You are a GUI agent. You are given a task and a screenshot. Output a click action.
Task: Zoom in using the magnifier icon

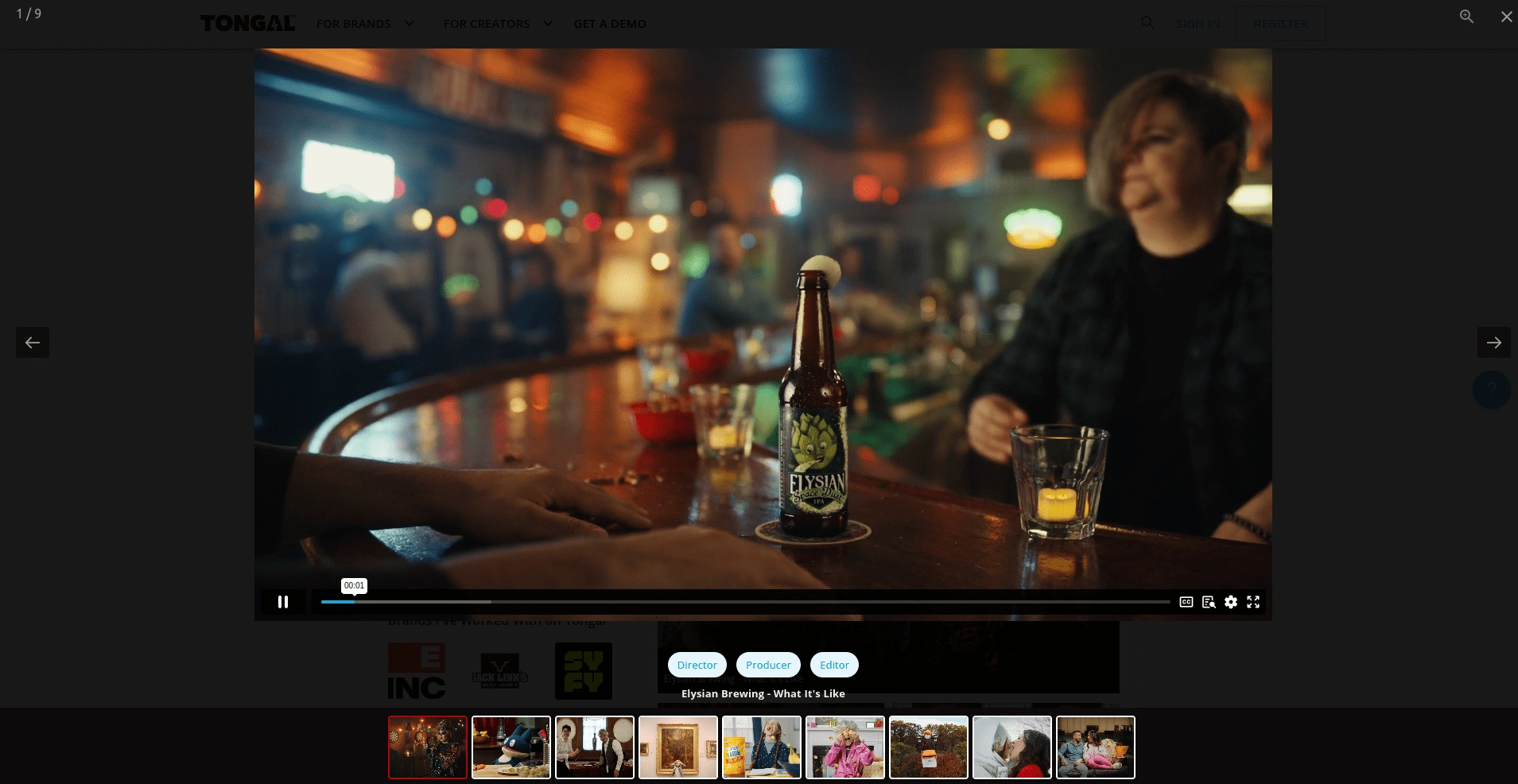(1467, 16)
